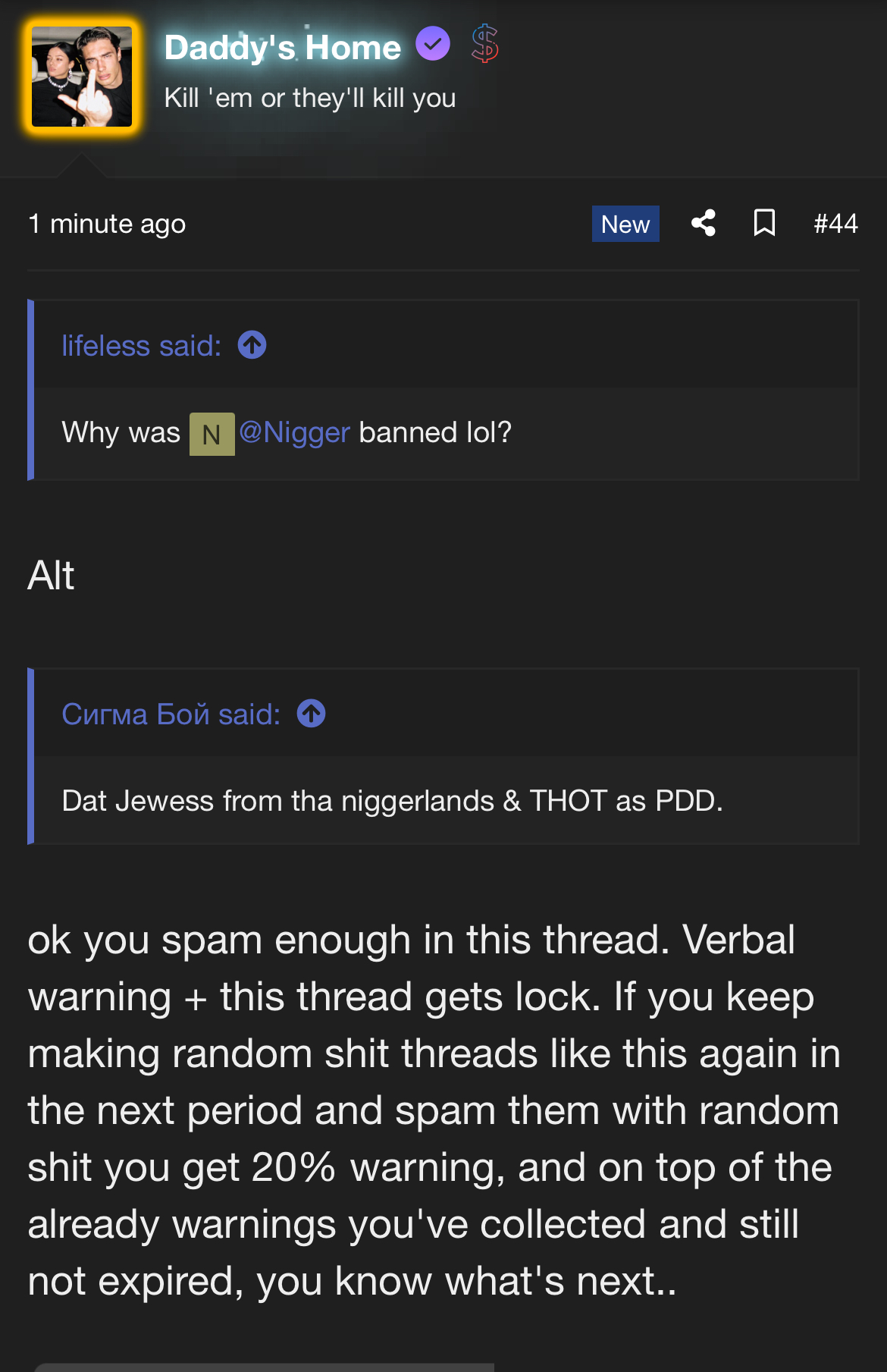The width and height of the screenshot is (887, 1372).
Task: Click the olive N avatar in the quote
Action: [x=212, y=434]
